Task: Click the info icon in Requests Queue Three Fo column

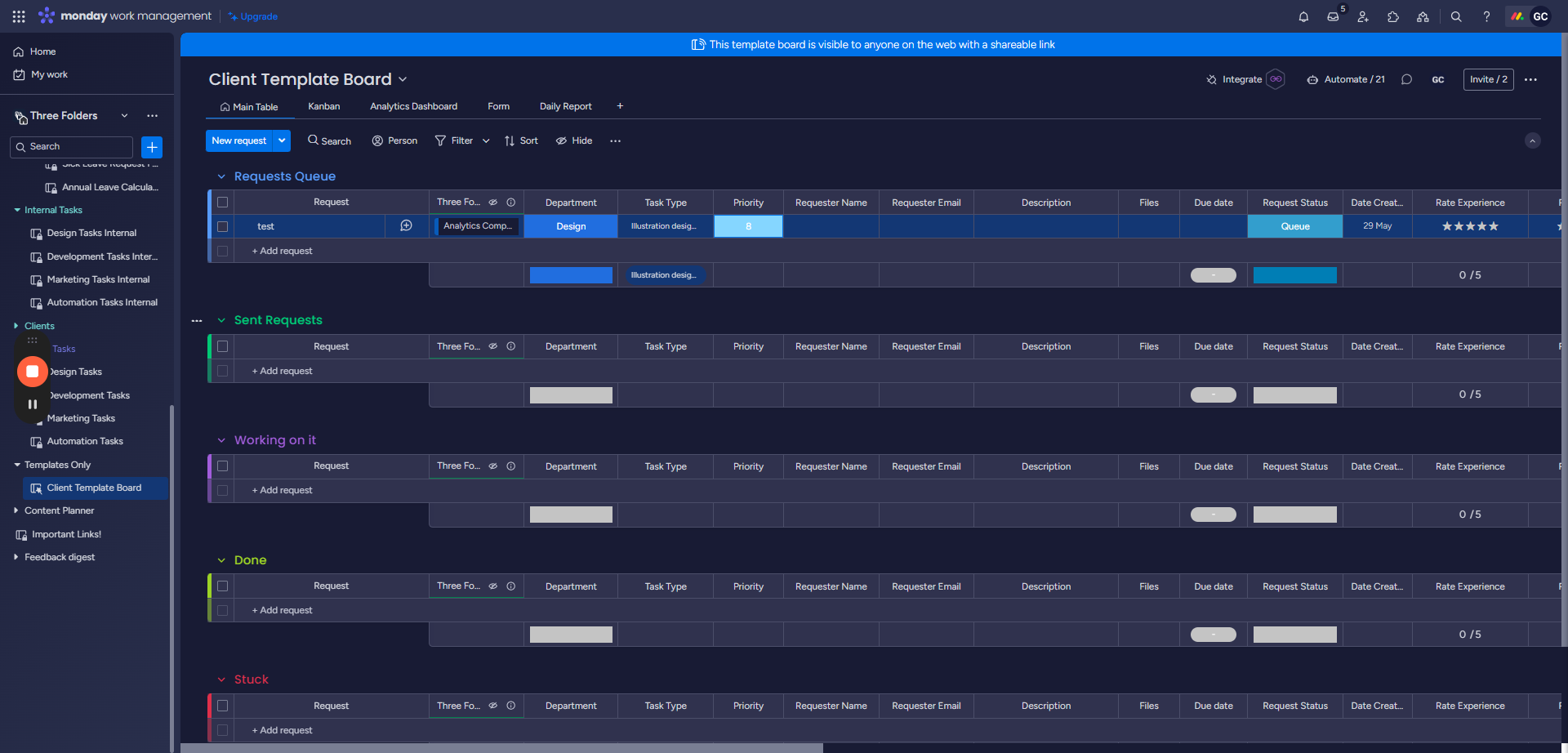Action: tap(511, 203)
